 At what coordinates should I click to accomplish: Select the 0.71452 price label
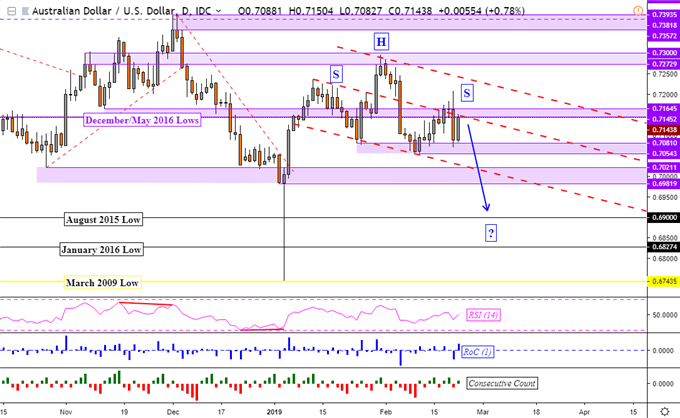point(663,119)
